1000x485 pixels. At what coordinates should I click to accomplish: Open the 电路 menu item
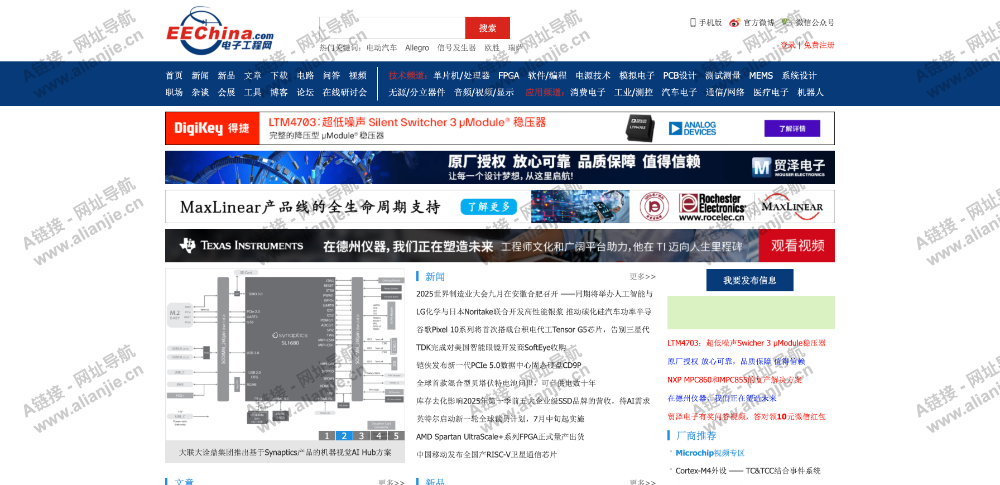tap(305, 75)
